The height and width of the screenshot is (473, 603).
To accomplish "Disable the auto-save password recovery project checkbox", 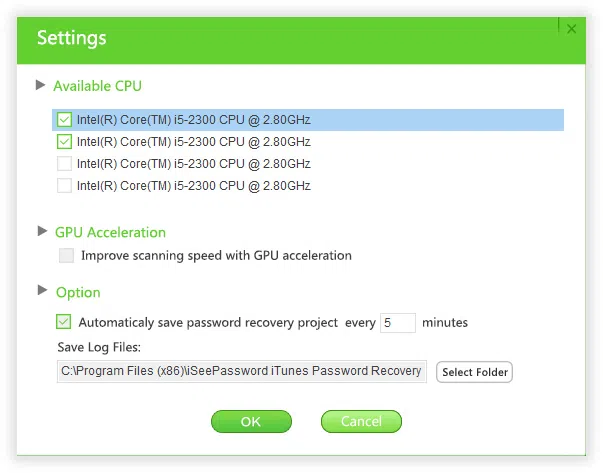I will (x=65, y=322).
